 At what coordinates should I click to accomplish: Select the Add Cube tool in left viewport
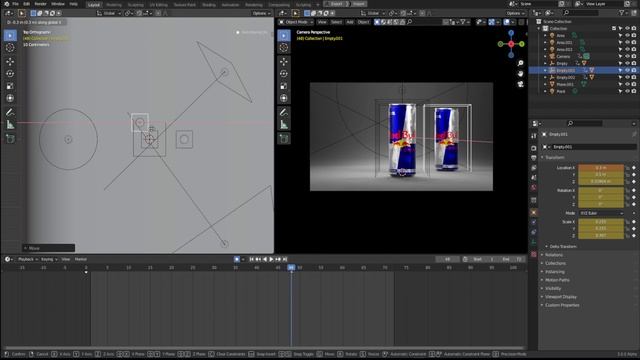tap(10, 139)
